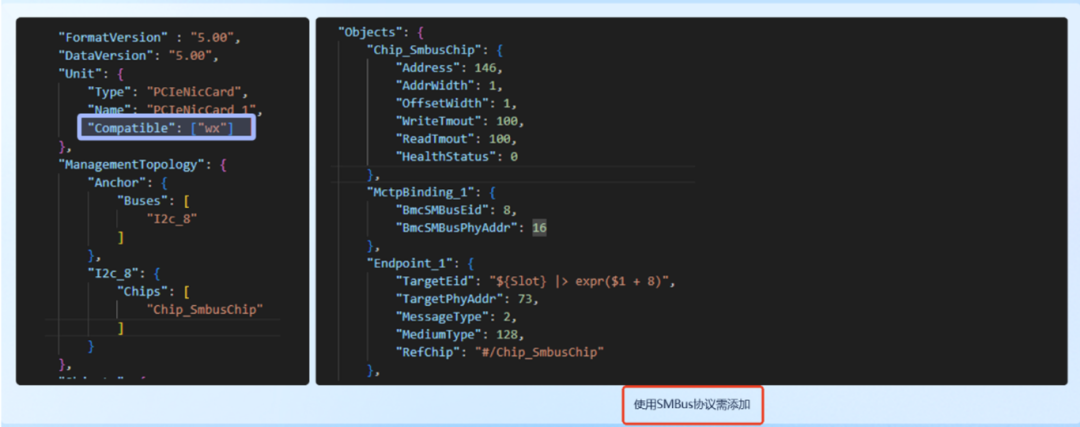Viewport: 1080px width, 427px height.
Task: Click the "Address" value 146
Action: point(486,67)
